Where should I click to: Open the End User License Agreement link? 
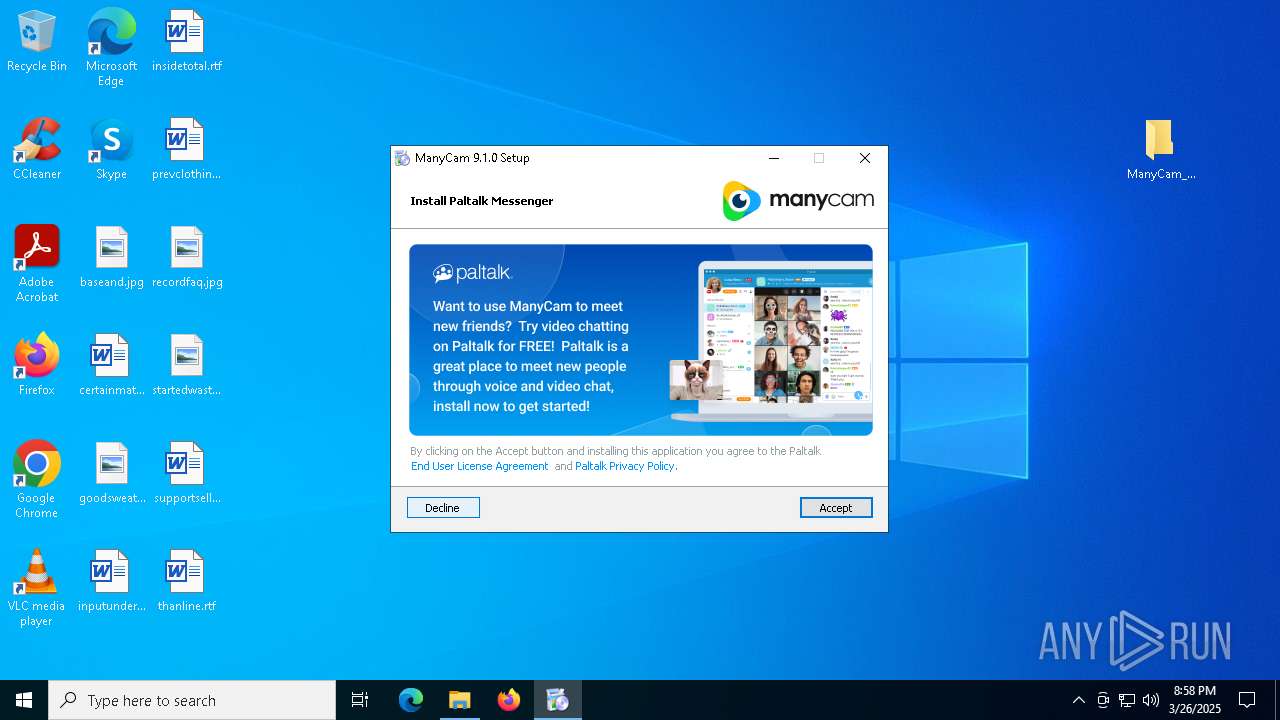[x=480, y=466]
